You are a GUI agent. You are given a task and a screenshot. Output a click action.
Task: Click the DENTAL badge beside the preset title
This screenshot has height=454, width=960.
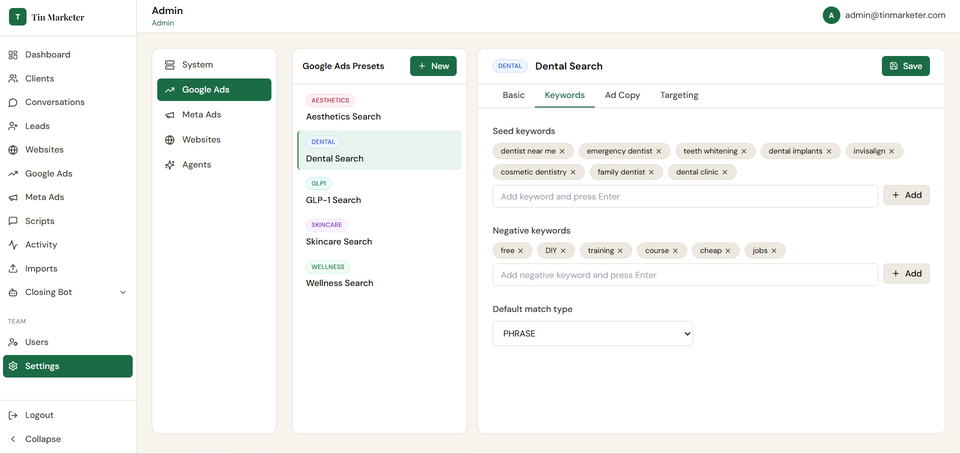tap(510, 66)
